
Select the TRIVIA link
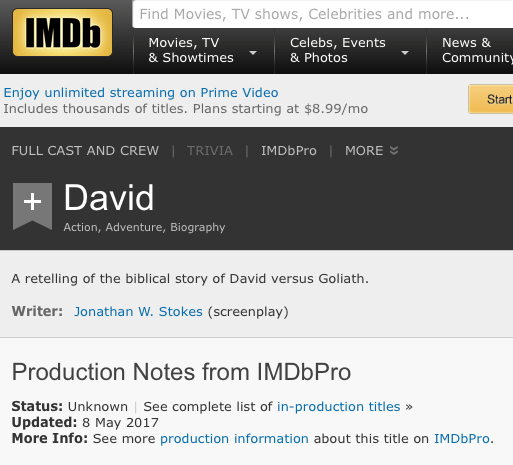210,151
